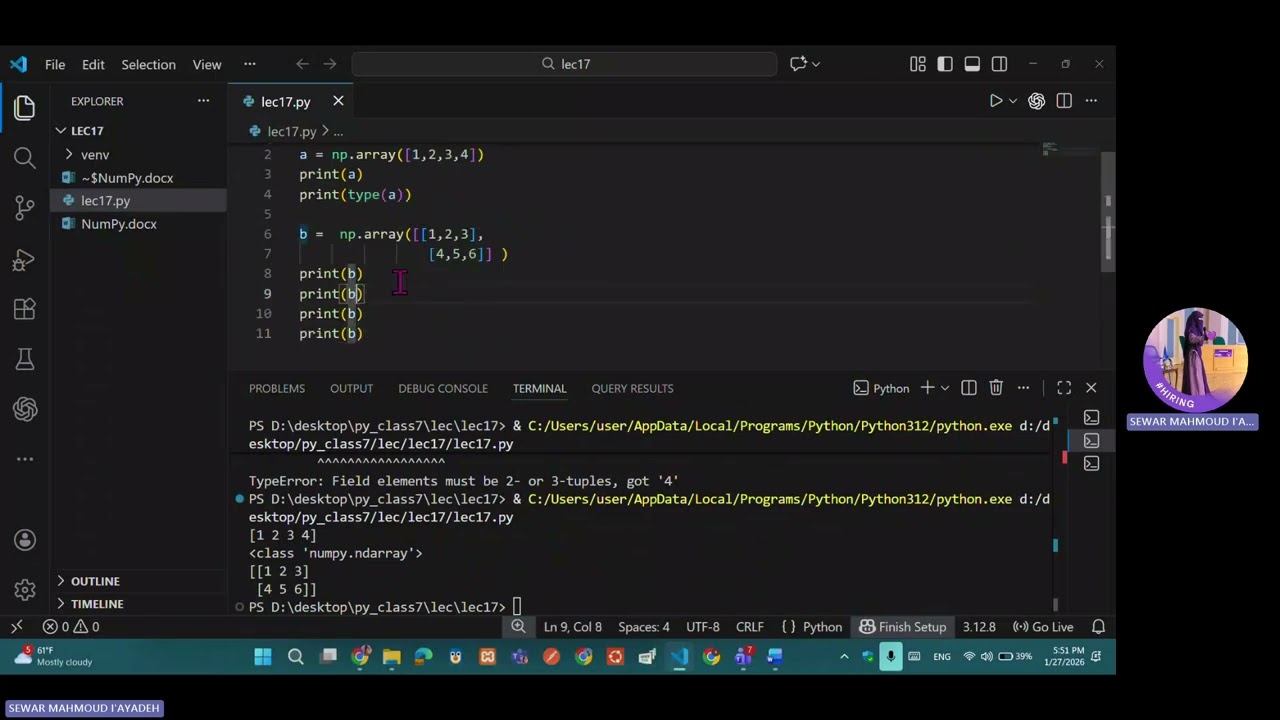This screenshot has width=1280, height=720.
Task: Open the Manage gear menu
Action: coord(24,590)
